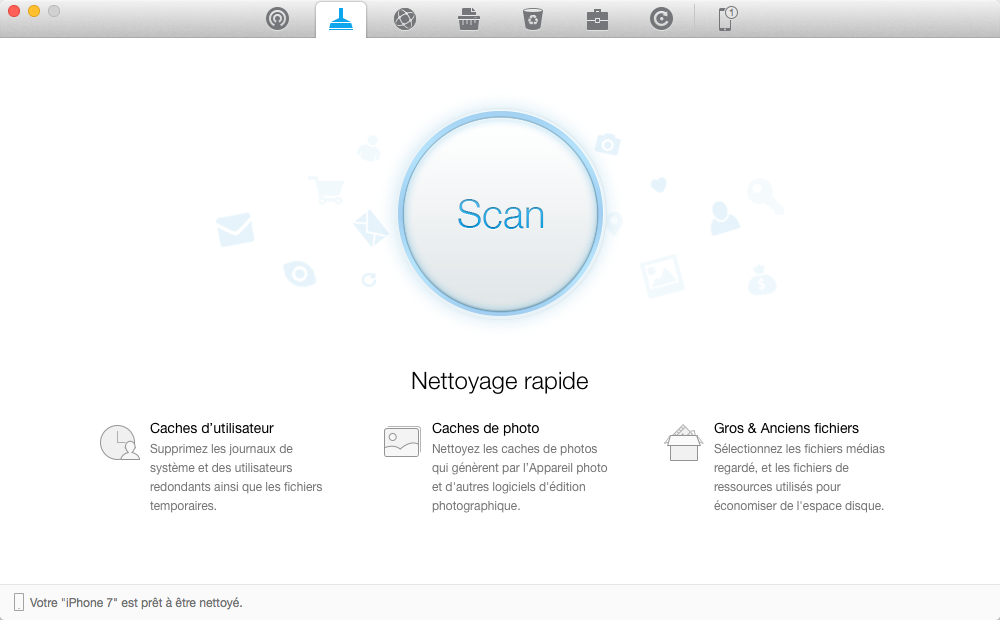Select the 'Caches de photo' heading
Image resolution: width=1000 pixels, height=620 pixels.
(x=485, y=428)
